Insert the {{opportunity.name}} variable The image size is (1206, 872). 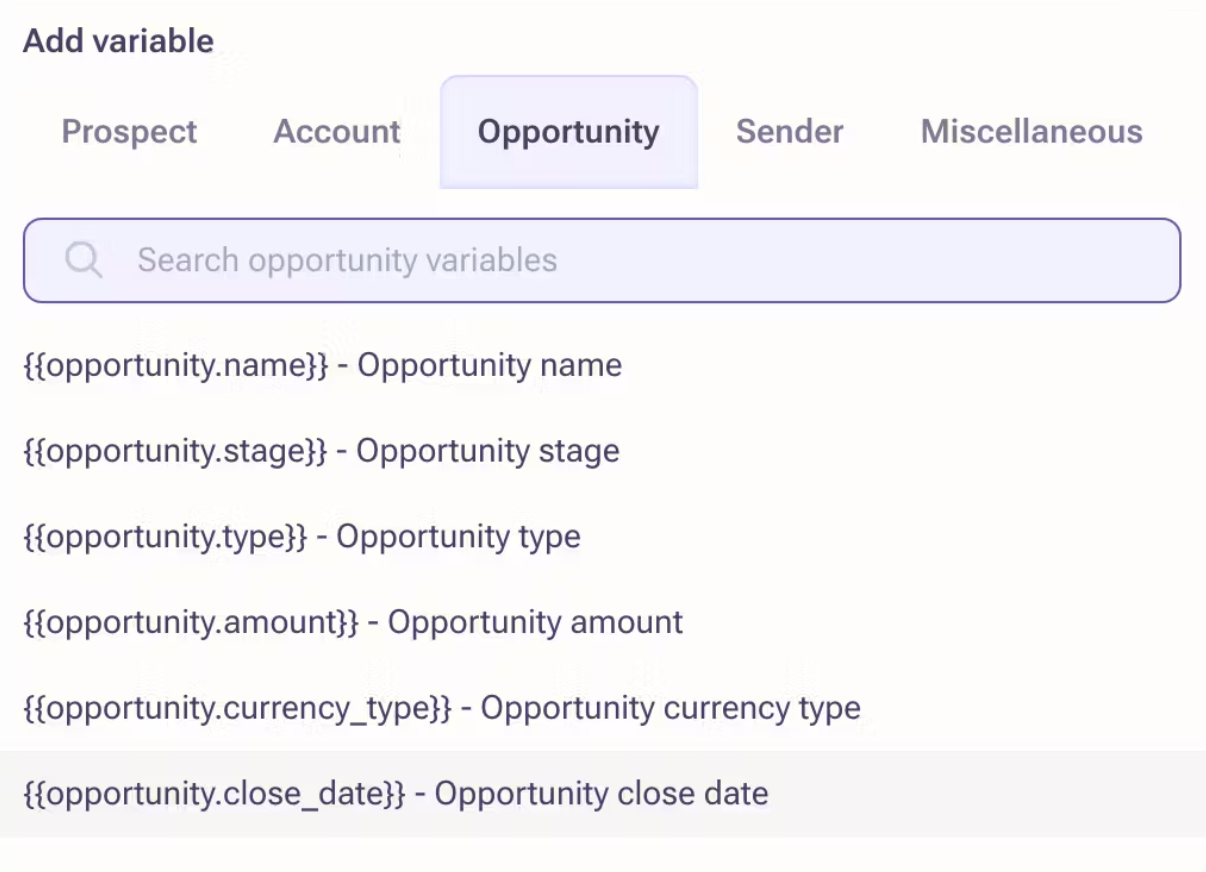[x=176, y=366]
